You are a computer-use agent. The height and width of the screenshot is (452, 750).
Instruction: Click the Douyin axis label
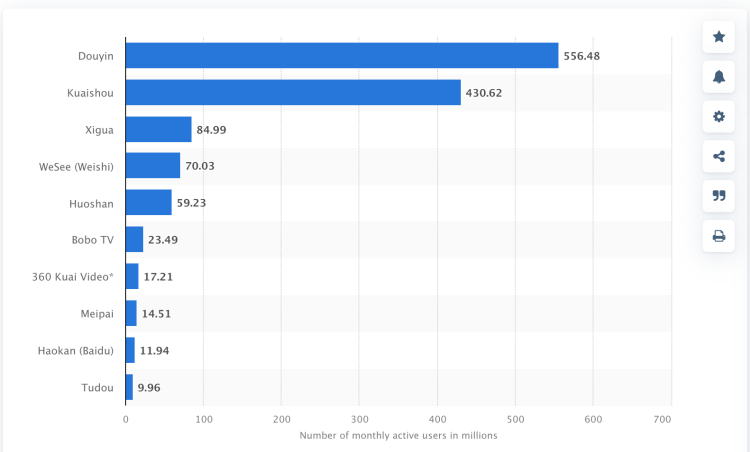(96, 56)
